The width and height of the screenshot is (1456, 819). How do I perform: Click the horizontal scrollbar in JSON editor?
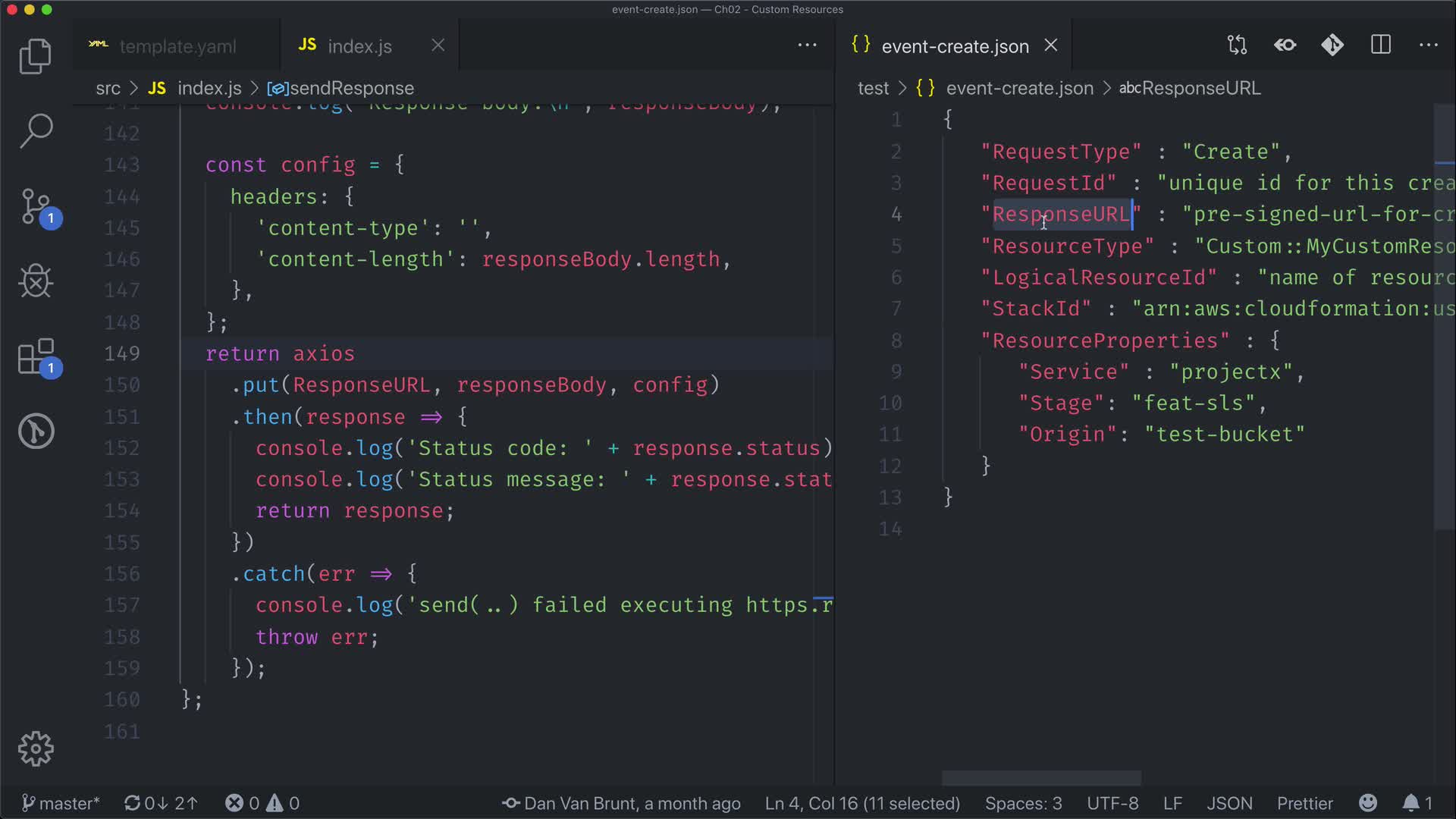pyautogui.click(x=1040, y=778)
